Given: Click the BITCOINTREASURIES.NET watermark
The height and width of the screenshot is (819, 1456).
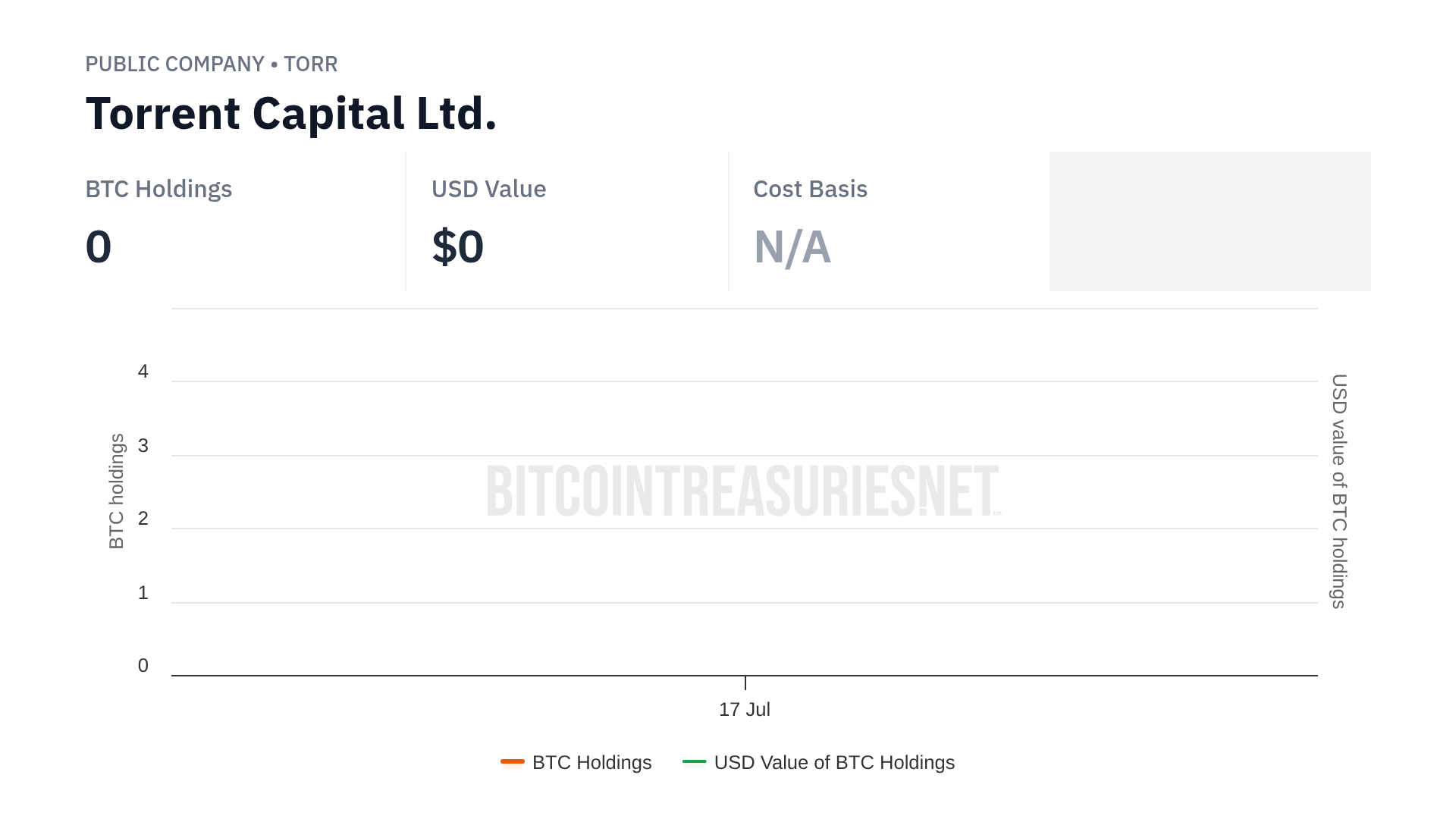Looking at the screenshot, I should click(x=743, y=491).
